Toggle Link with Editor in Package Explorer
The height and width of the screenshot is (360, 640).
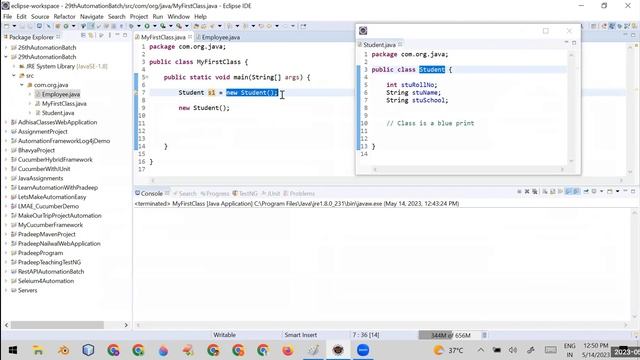tap(91, 36)
